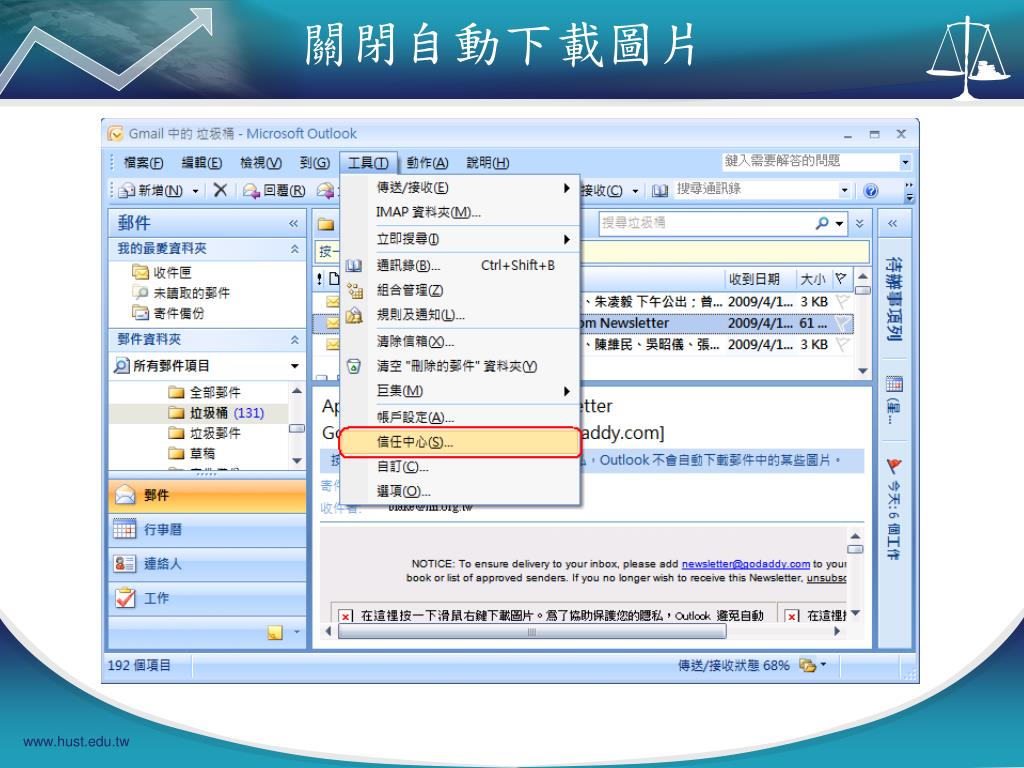Click the flag column header icon
Image resolution: width=1024 pixels, height=768 pixels.
point(842,279)
